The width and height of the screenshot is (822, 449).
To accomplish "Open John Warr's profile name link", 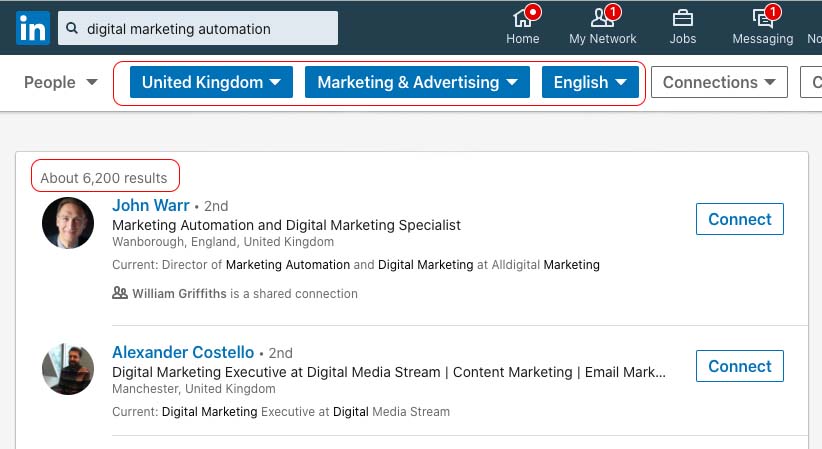I will pos(151,205).
